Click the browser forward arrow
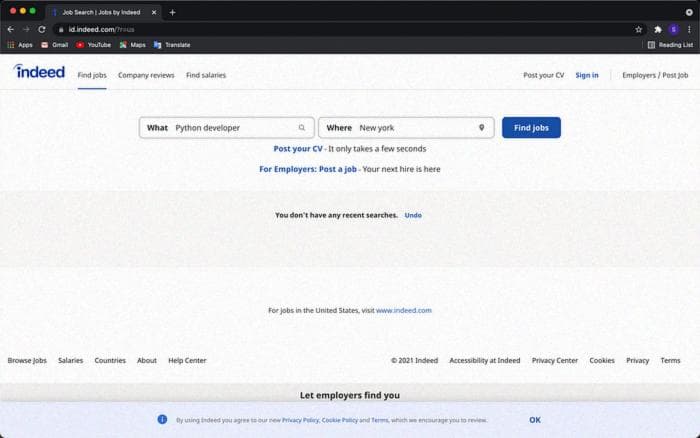700x438 pixels. (x=26, y=29)
